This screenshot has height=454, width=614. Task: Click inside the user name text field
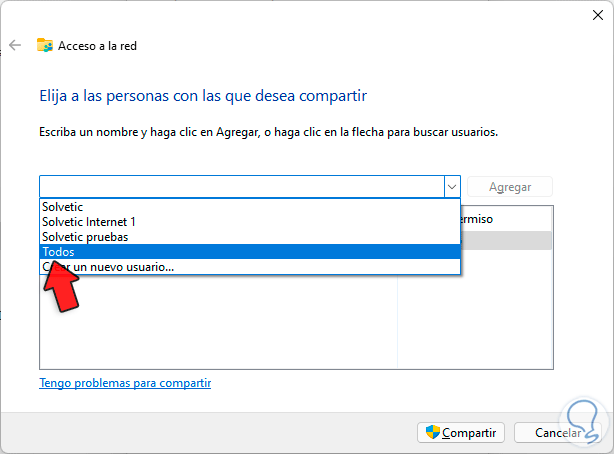pos(240,187)
